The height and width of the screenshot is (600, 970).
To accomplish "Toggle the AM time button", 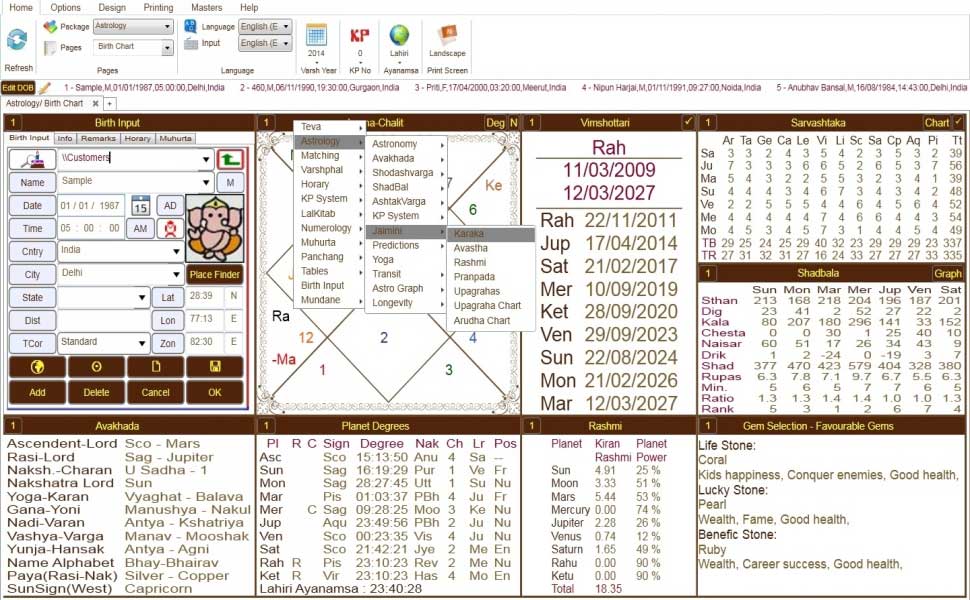I will (x=140, y=228).
